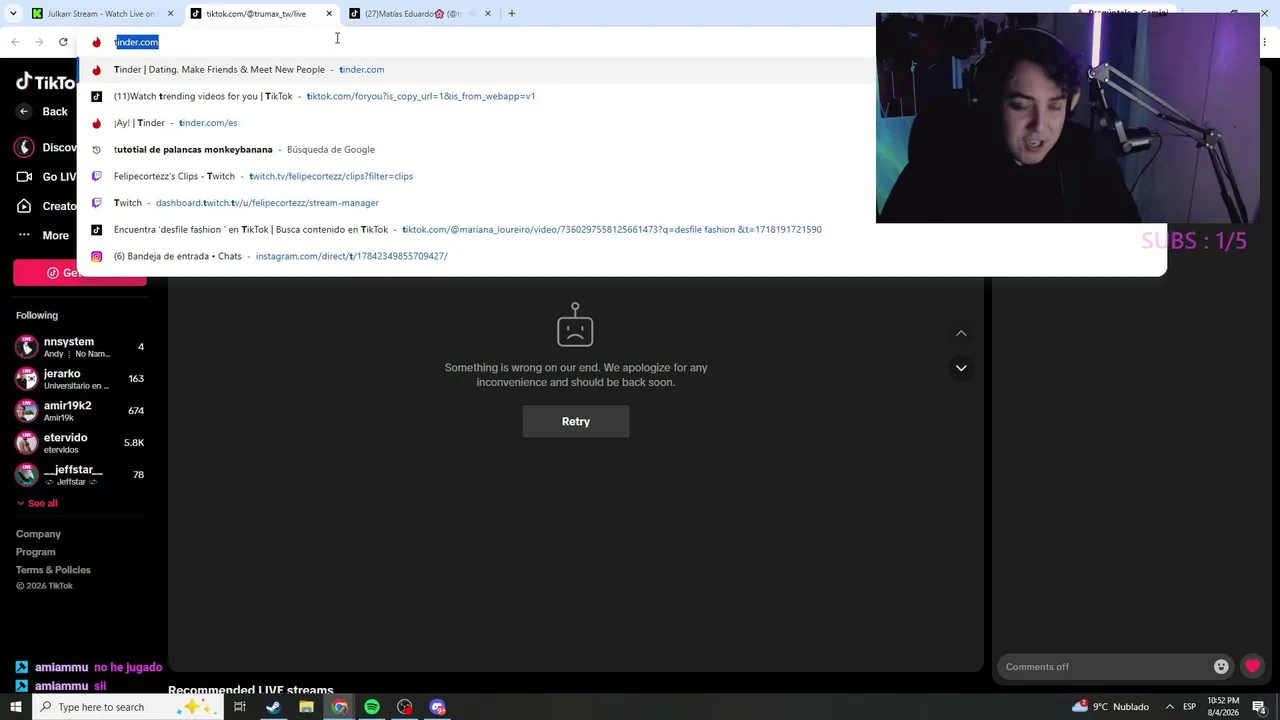Open nnsystem's live from Following list
This screenshot has height=720, width=1280.
pyautogui.click(x=81, y=347)
